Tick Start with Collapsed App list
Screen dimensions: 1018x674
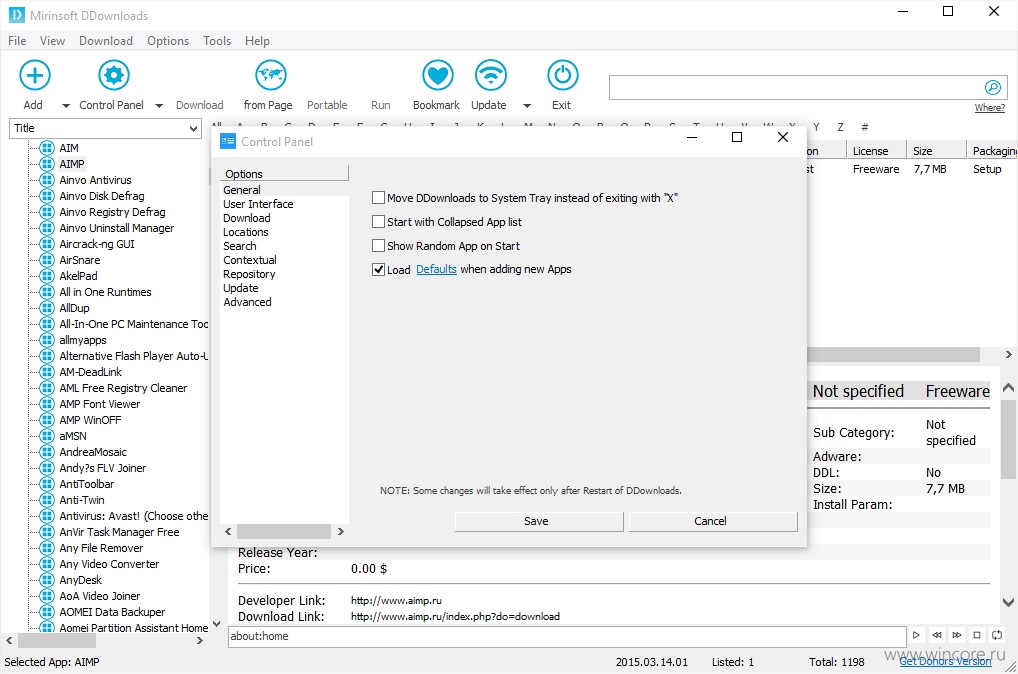(379, 221)
